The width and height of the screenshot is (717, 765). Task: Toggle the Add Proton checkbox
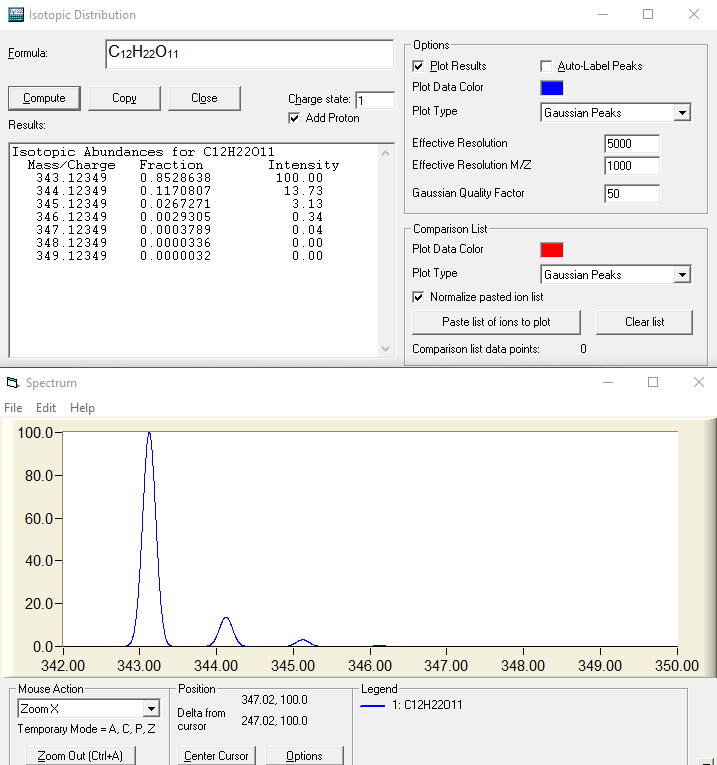pyautogui.click(x=294, y=118)
